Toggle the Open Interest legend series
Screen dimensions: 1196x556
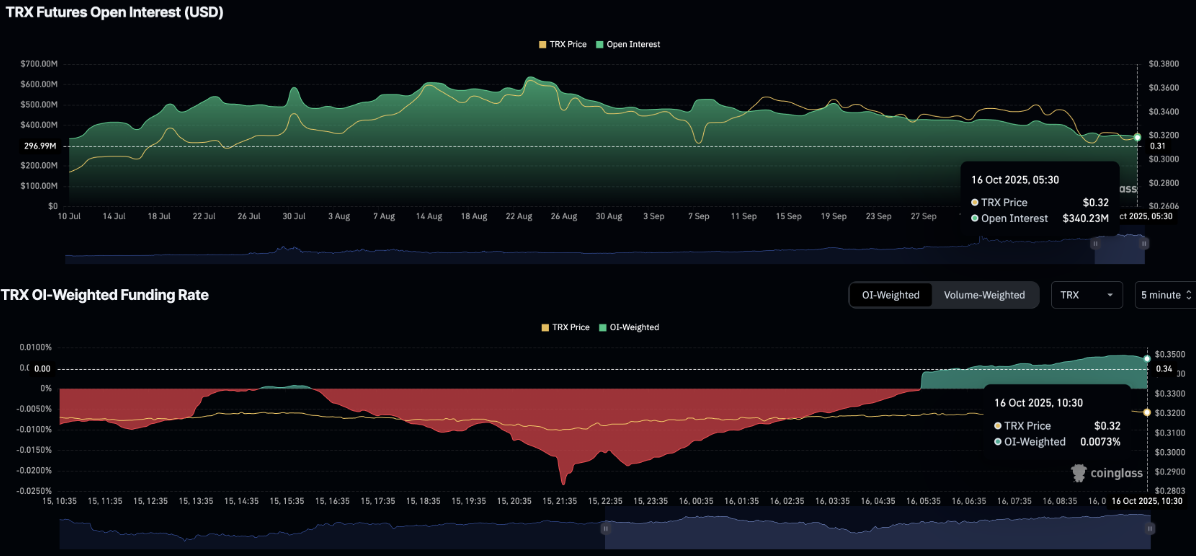coord(628,44)
